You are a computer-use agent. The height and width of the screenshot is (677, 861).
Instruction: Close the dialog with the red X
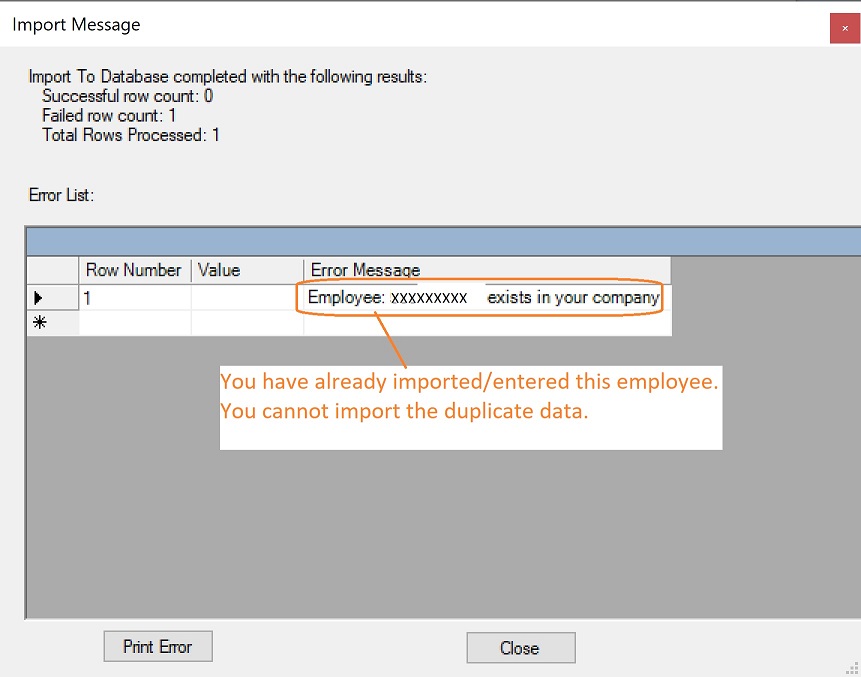pyautogui.click(x=844, y=28)
